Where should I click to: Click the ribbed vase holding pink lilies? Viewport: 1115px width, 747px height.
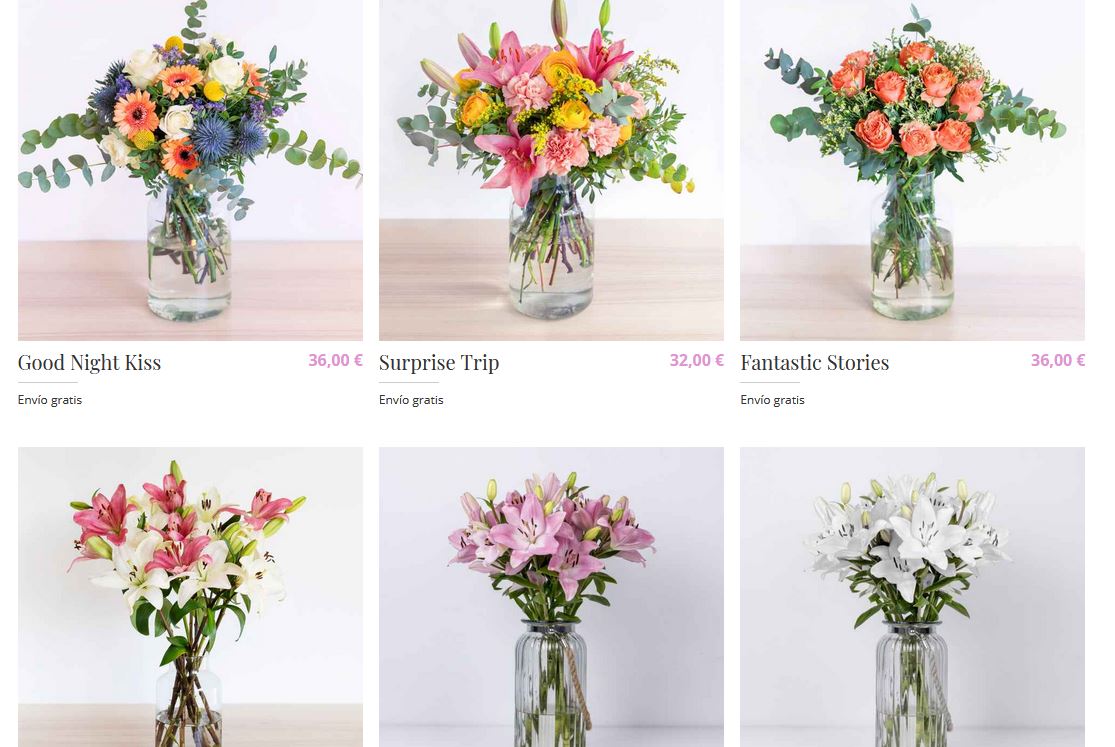pos(551,683)
